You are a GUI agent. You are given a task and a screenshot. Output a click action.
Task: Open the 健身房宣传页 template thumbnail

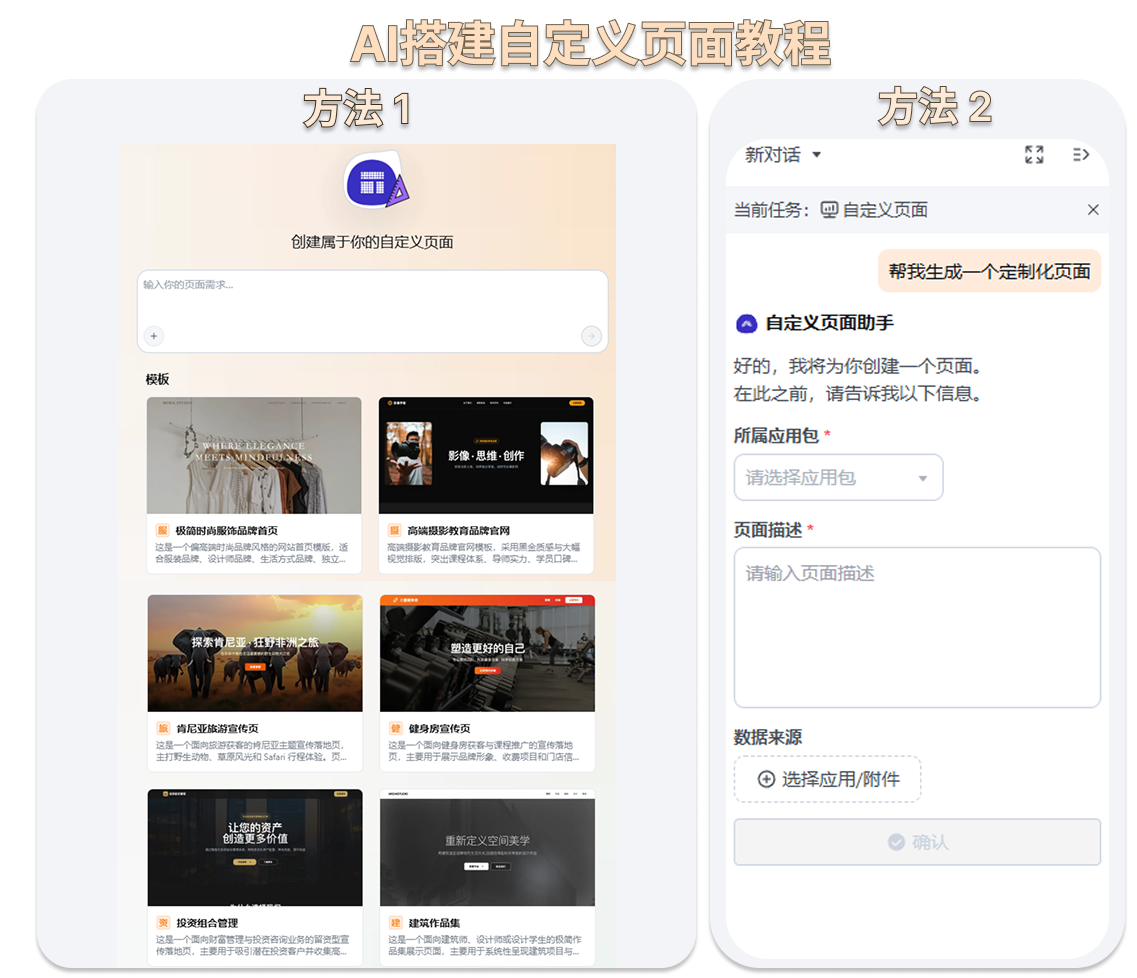[x=487, y=653]
